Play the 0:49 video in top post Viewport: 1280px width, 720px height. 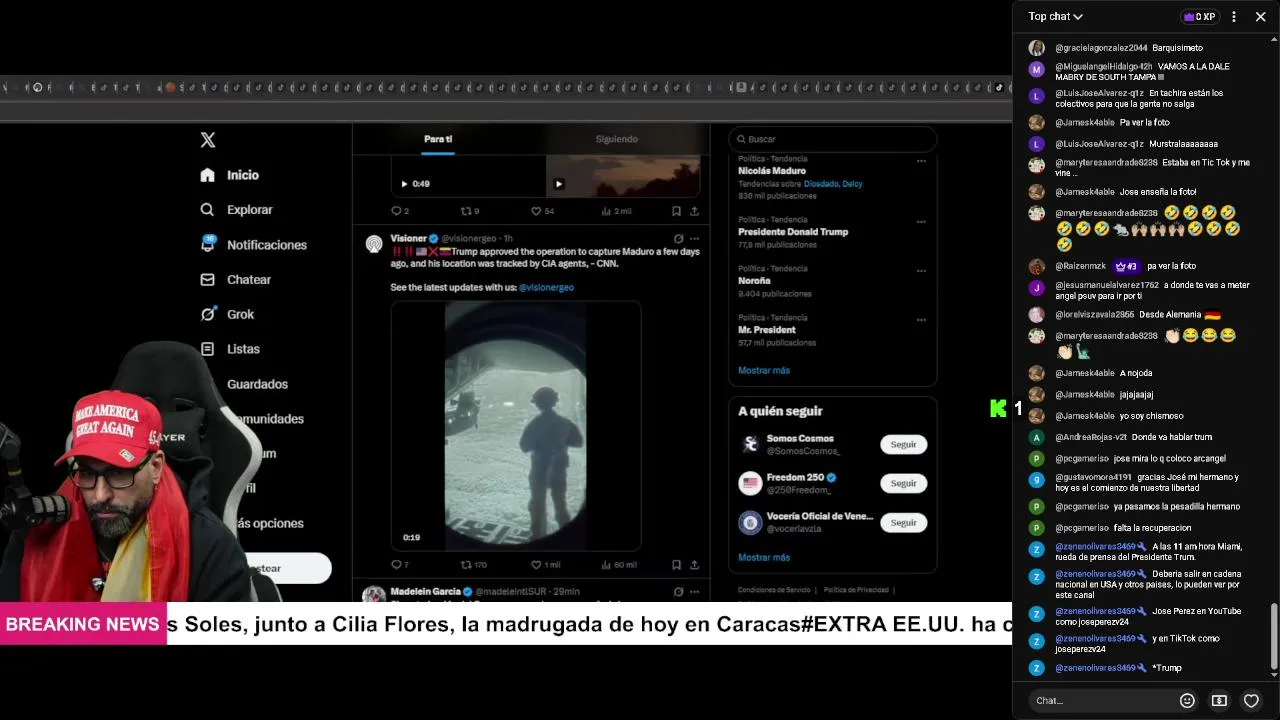404,184
